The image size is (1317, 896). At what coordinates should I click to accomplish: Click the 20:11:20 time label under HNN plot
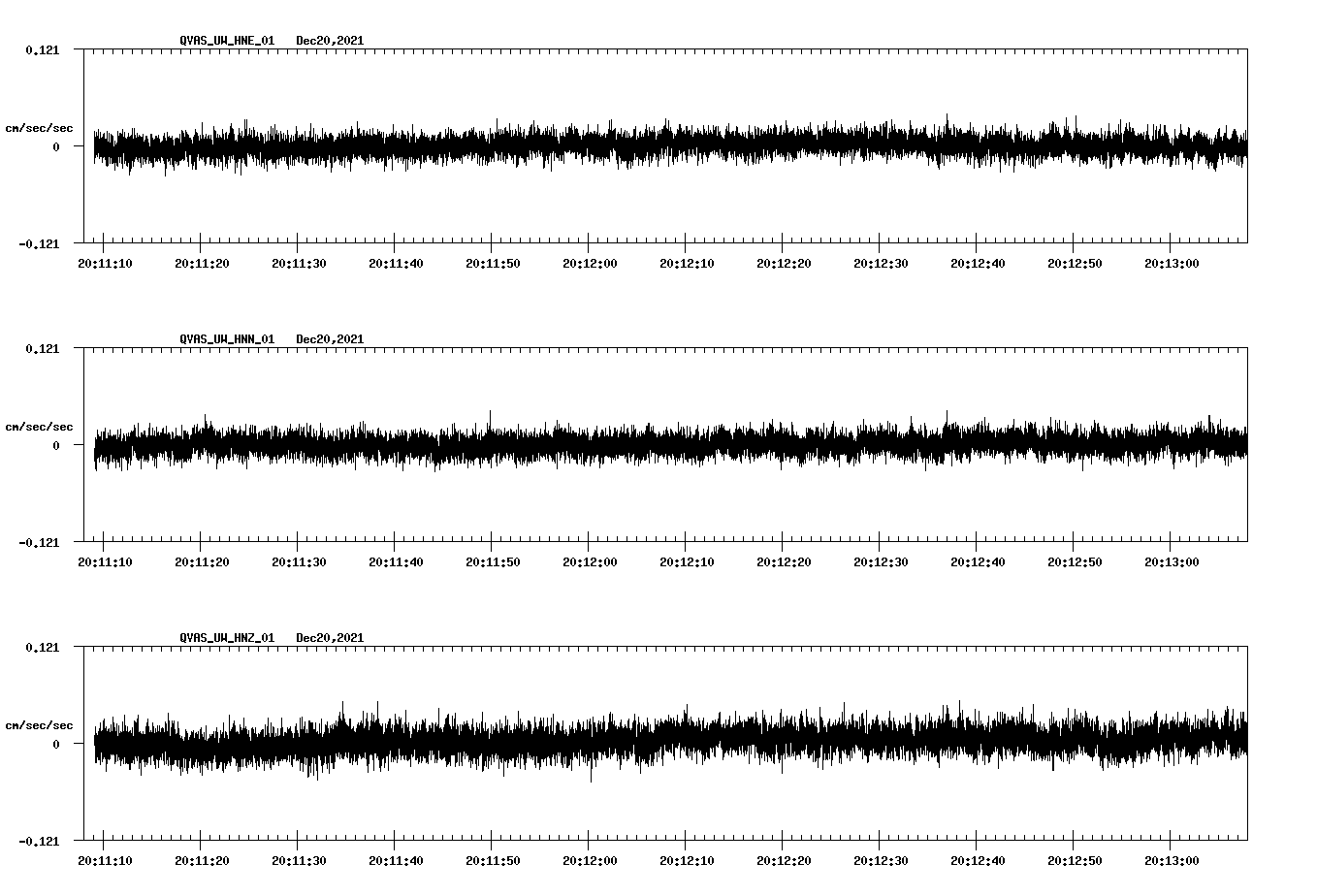pos(202,561)
